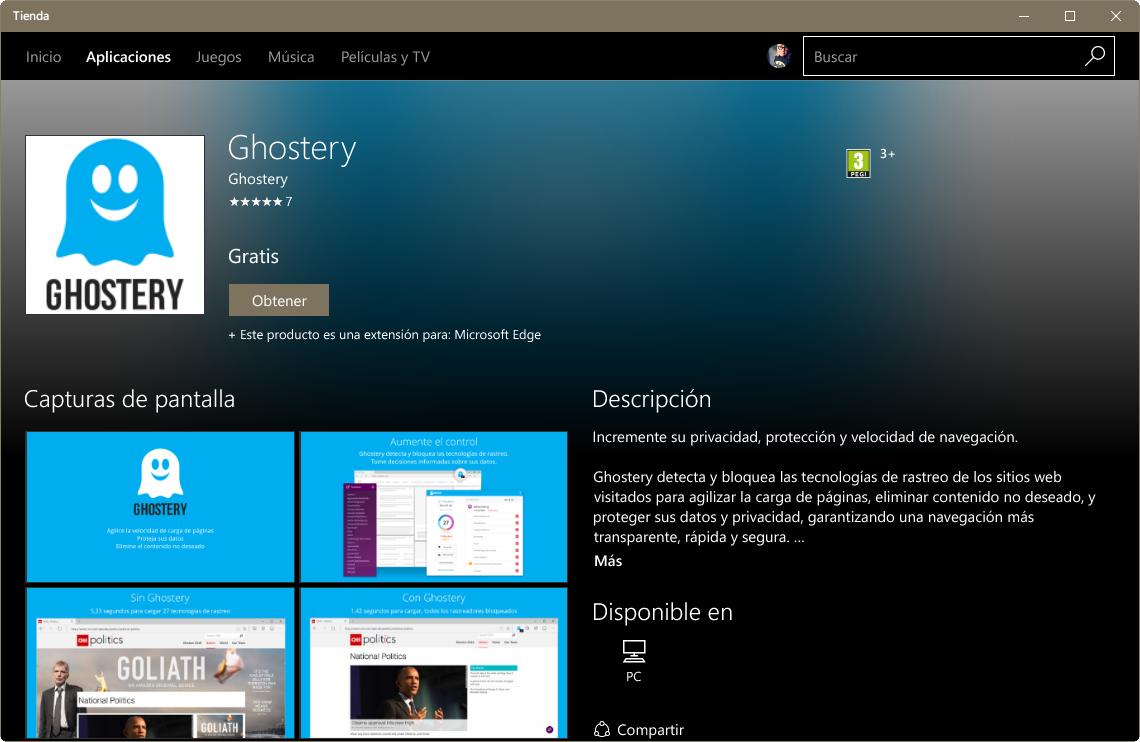
Task: Open the user profile avatar icon
Action: [x=778, y=56]
